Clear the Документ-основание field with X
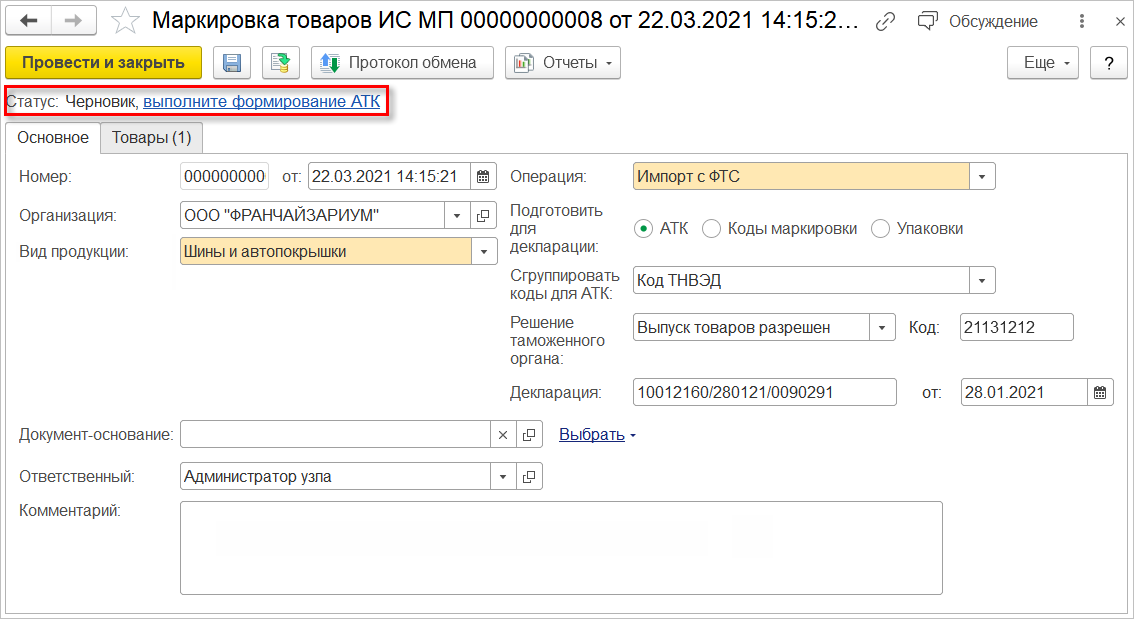Image resolution: width=1134 pixels, height=619 pixels. coord(503,435)
